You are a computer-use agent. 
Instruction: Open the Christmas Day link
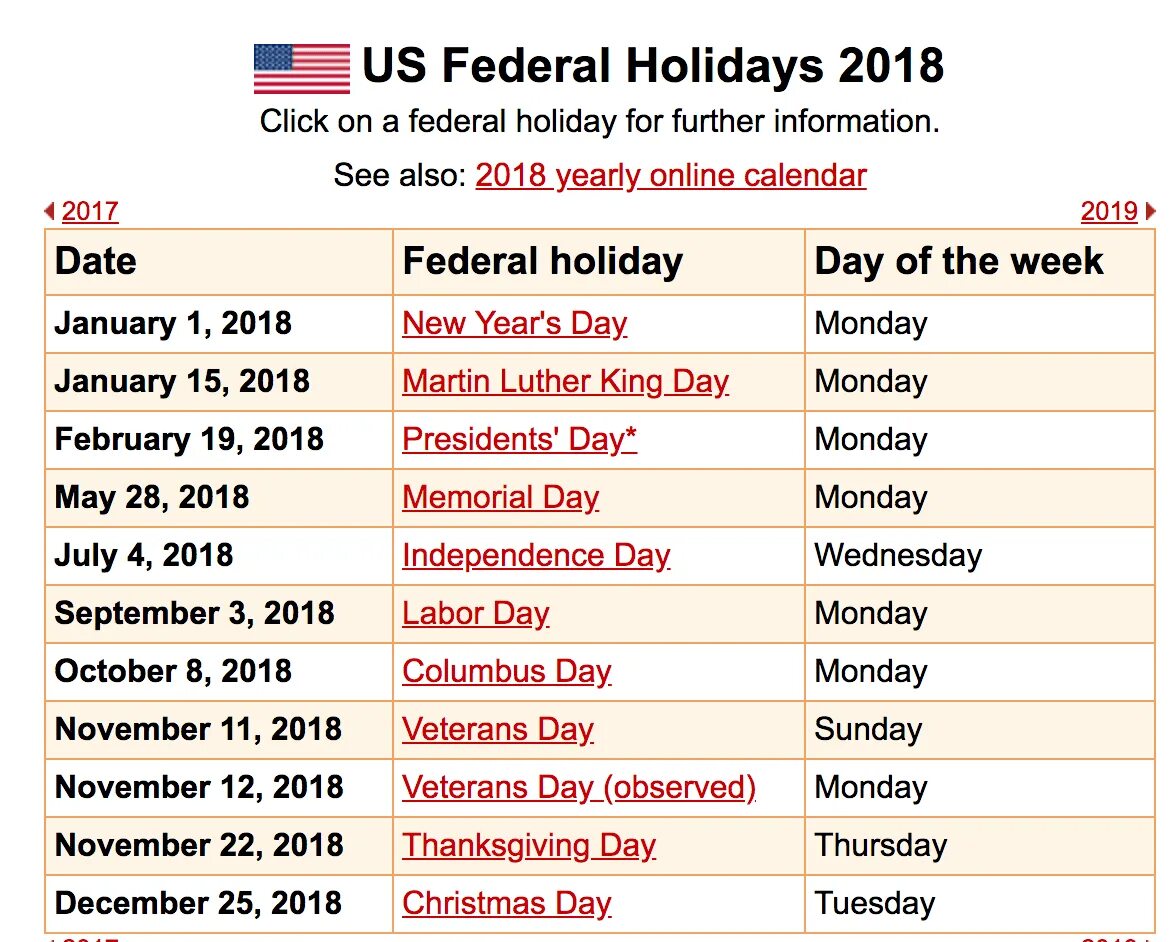point(506,903)
